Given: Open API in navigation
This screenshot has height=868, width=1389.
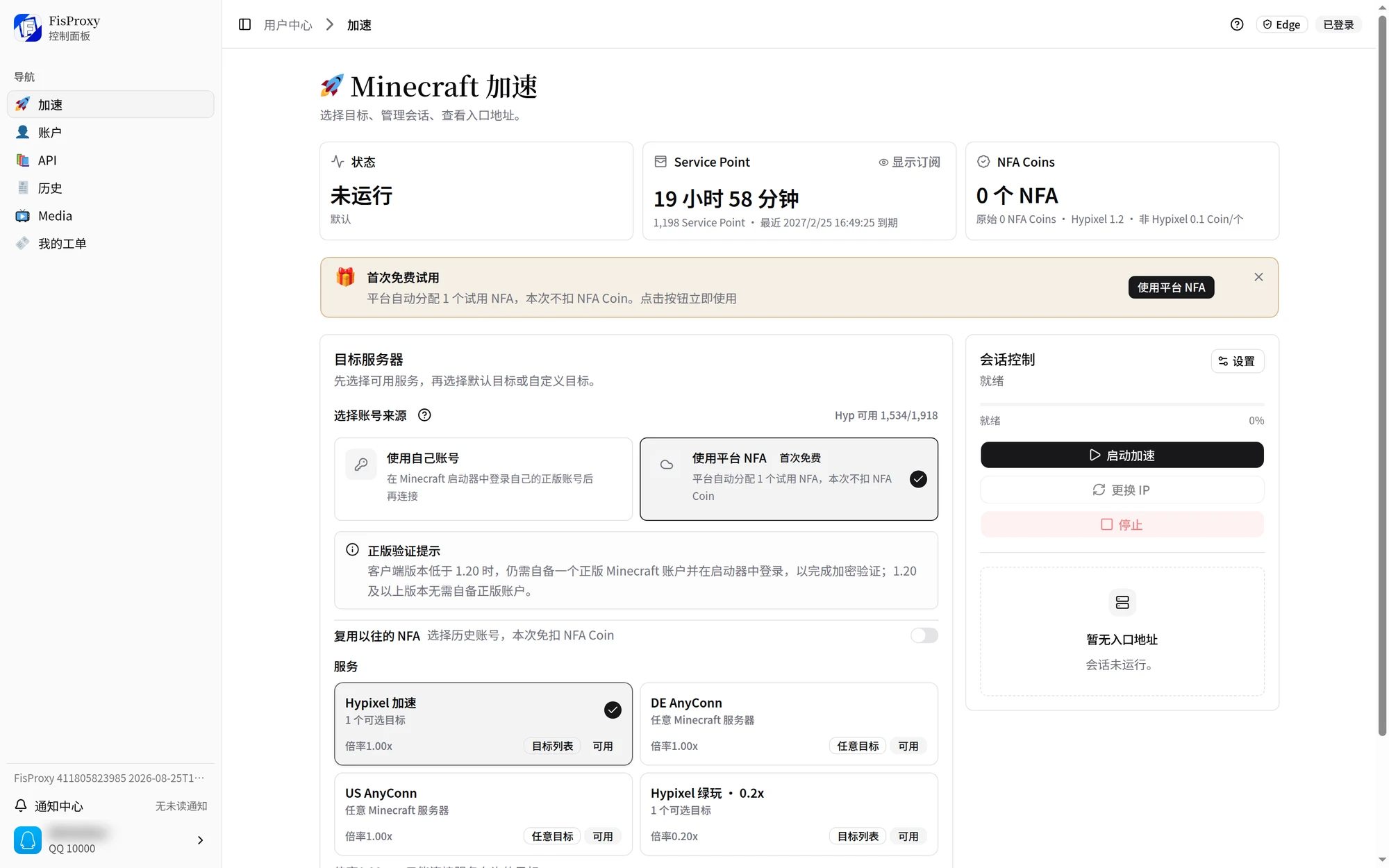Looking at the screenshot, I should (110, 160).
